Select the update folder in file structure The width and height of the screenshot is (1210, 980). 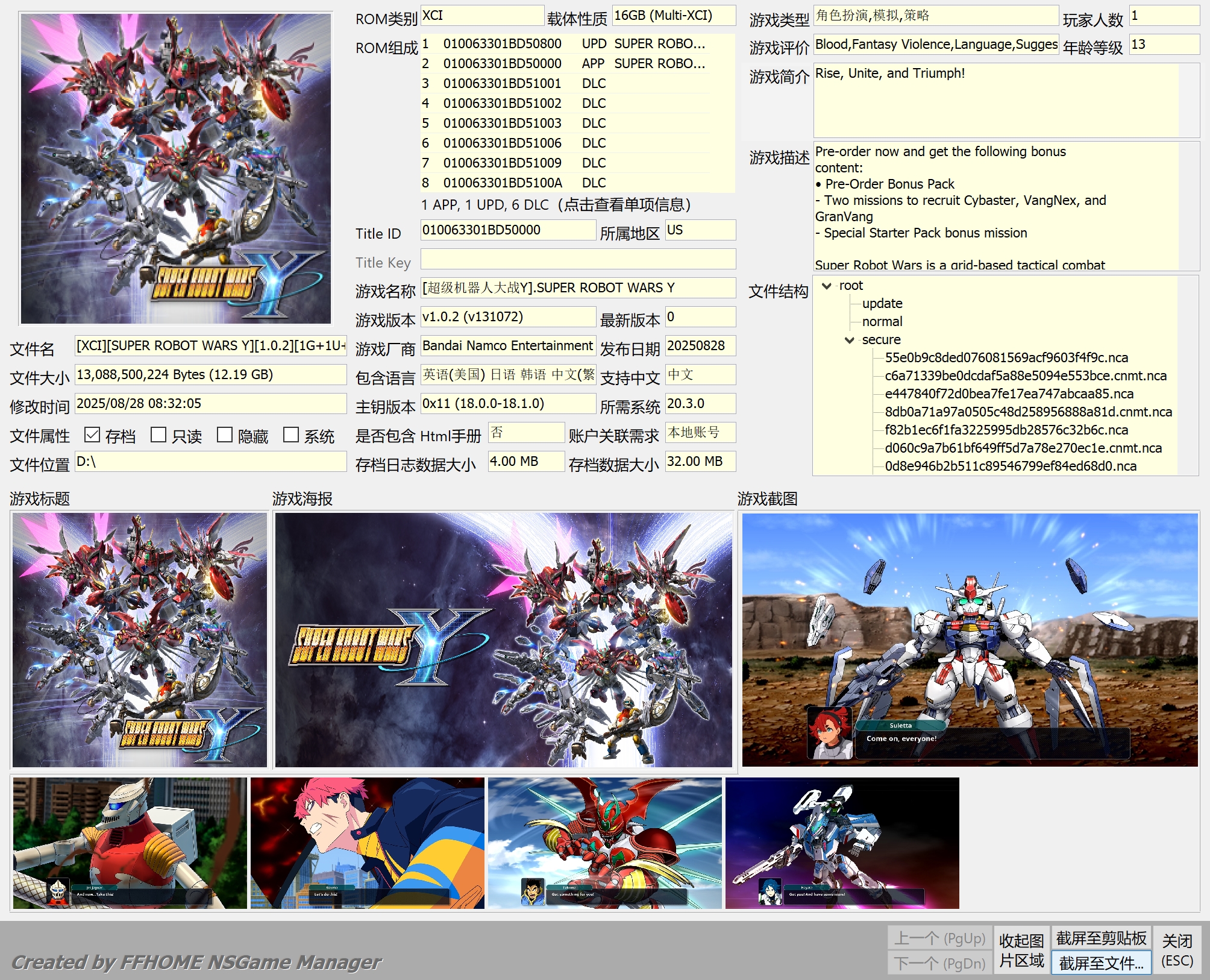point(882,304)
